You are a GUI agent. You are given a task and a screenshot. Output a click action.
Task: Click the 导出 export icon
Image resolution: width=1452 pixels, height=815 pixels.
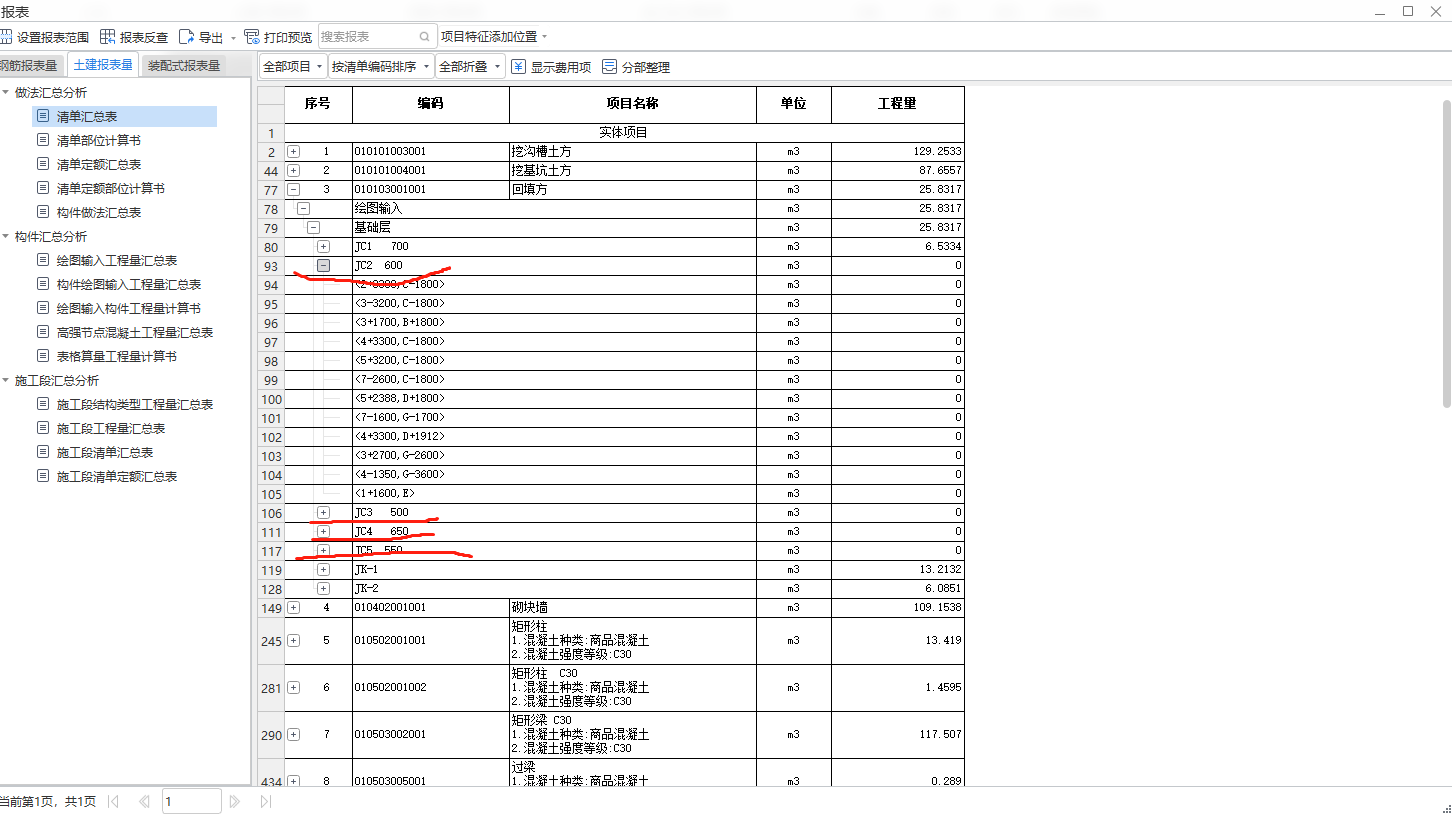[x=186, y=37]
